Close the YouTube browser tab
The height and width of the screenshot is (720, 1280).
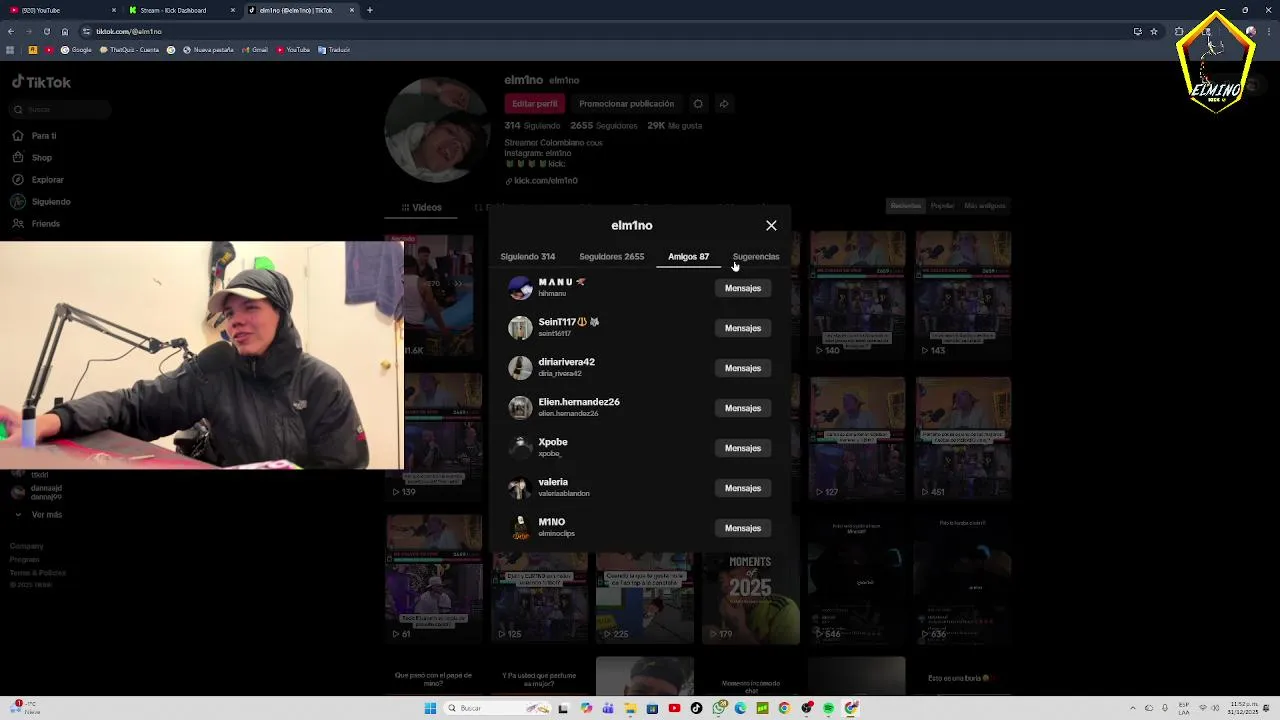click(114, 10)
